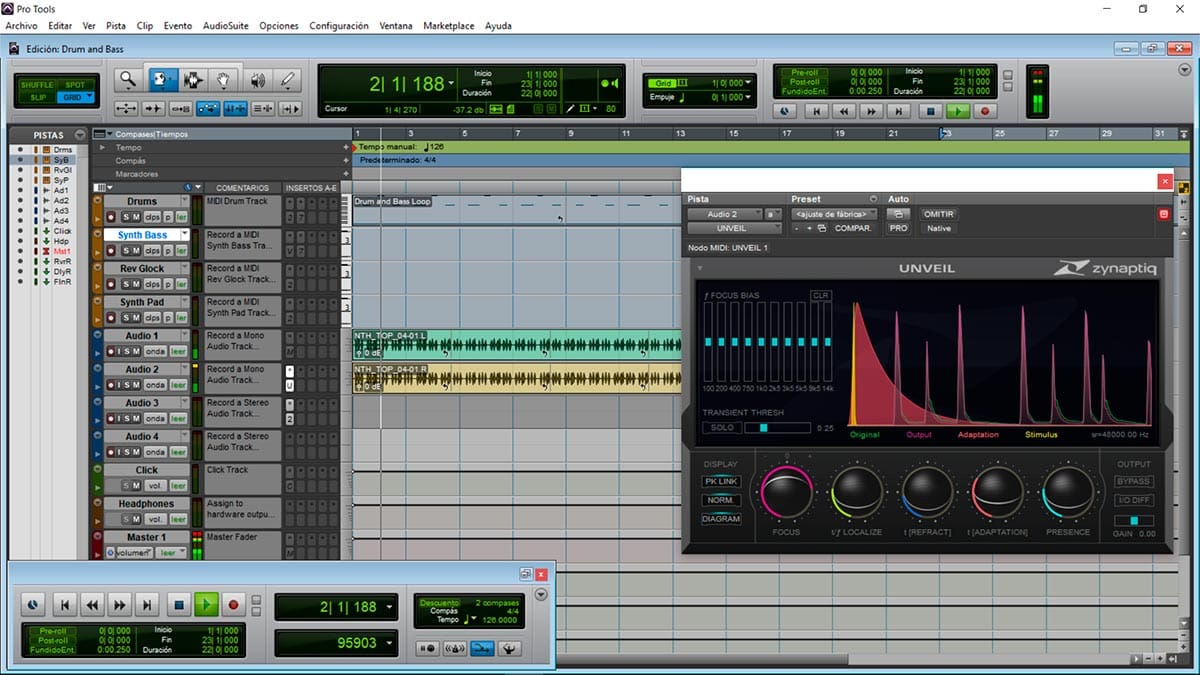Open the Configuración menu

[x=339, y=25]
